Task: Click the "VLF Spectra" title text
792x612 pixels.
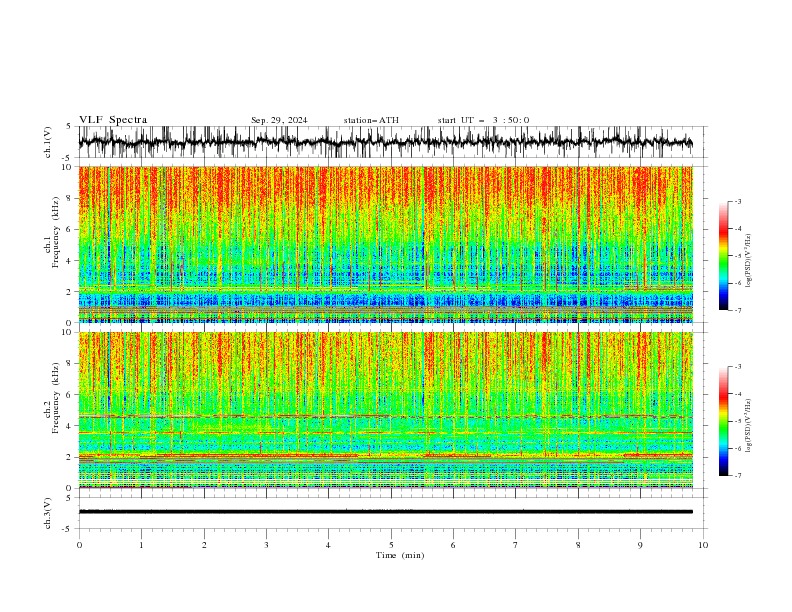Action: pyautogui.click(x=113, y=120)
